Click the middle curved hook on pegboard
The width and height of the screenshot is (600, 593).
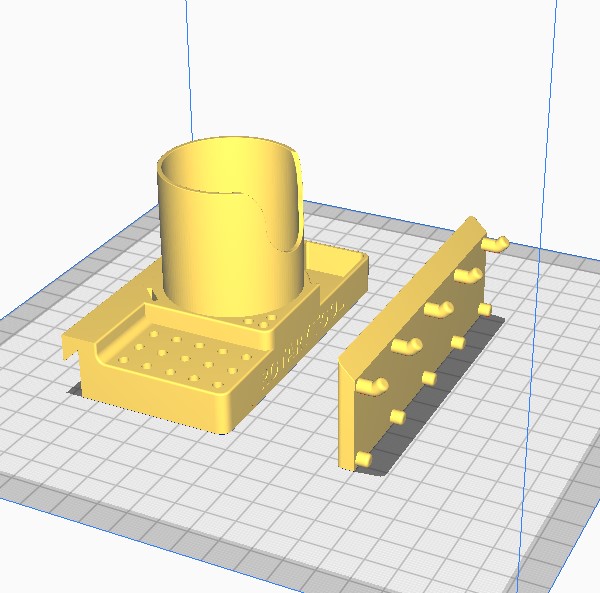tap(437, 309)
